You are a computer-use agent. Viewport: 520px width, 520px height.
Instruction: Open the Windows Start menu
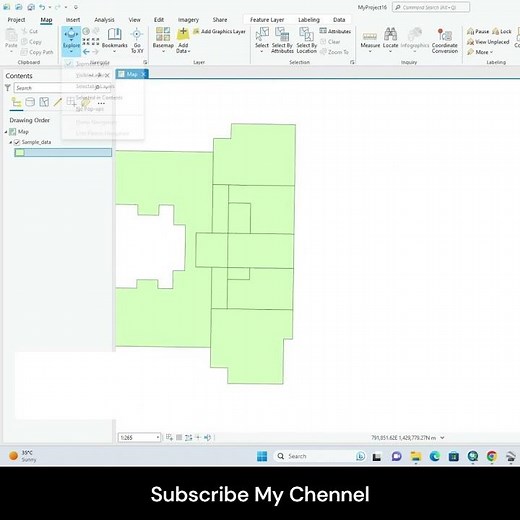click(262, 456)
